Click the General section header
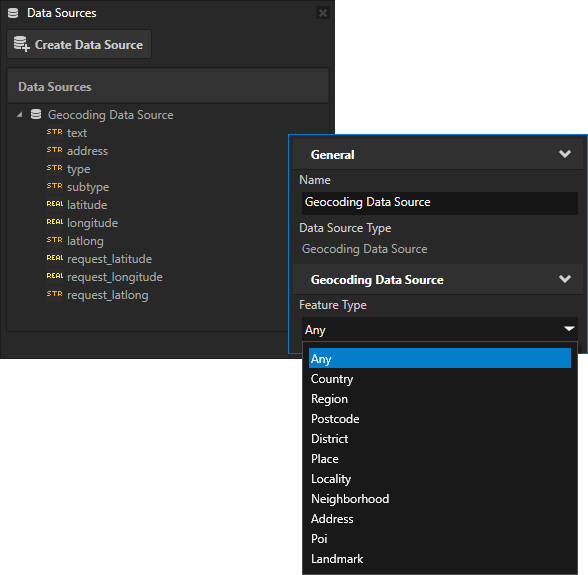588x575 pixels. coord(438,154)
